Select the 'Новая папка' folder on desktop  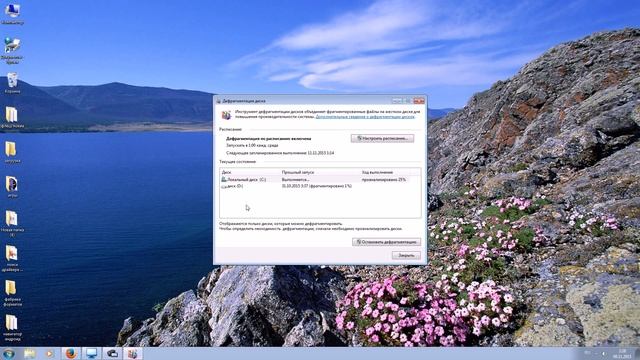(x=11, y=222)
